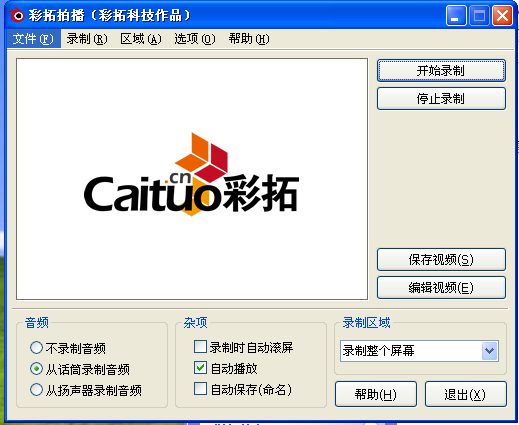Minimize the 彩拓拍播 window
This screenshot has width=519, height=425.
click(456, 15)
